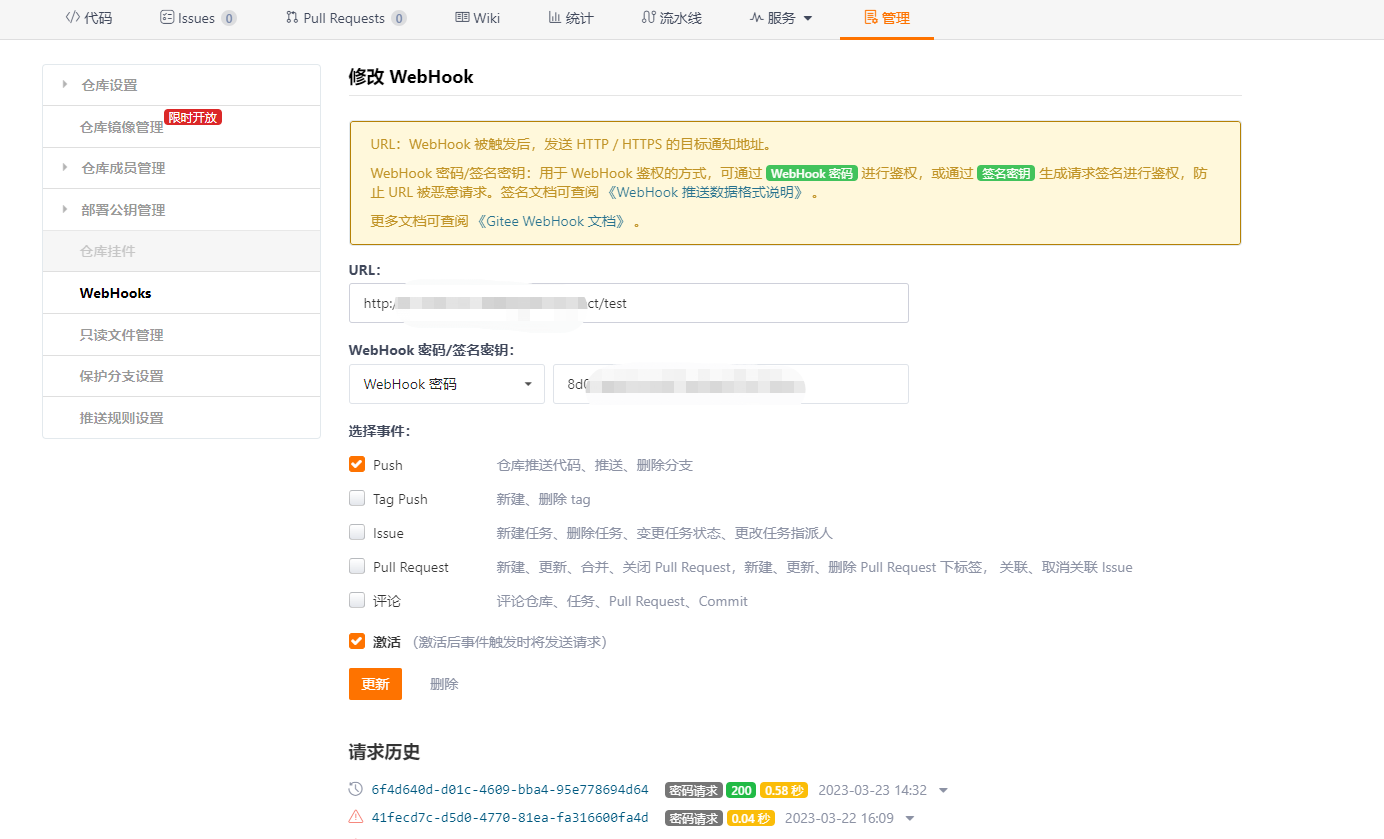Open 推送规则设置 in sidebar
This screenshot has width=1384, height=839.
[181, 418]
